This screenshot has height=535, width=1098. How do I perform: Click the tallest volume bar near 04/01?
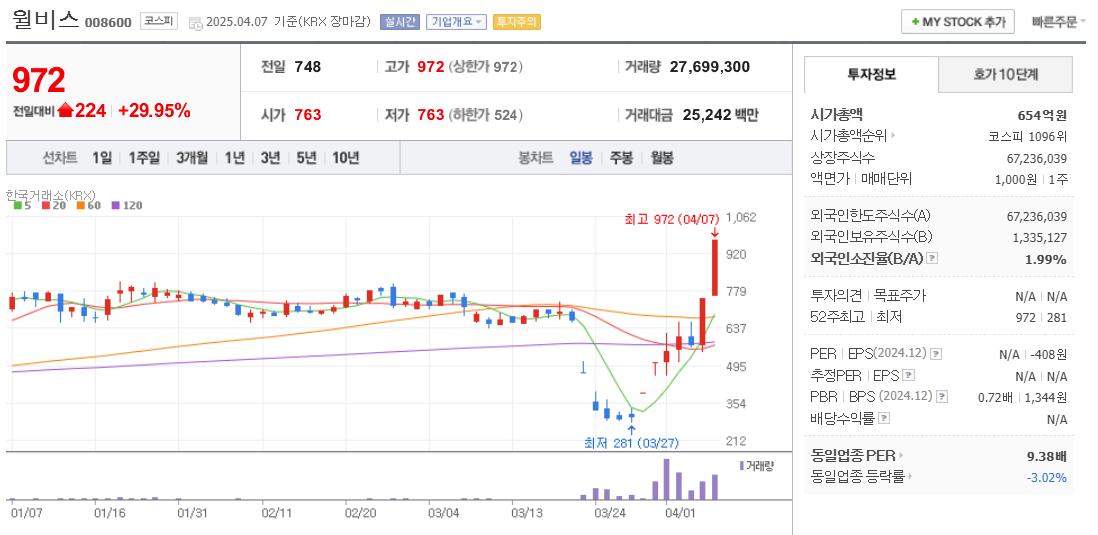click(667, 479)
